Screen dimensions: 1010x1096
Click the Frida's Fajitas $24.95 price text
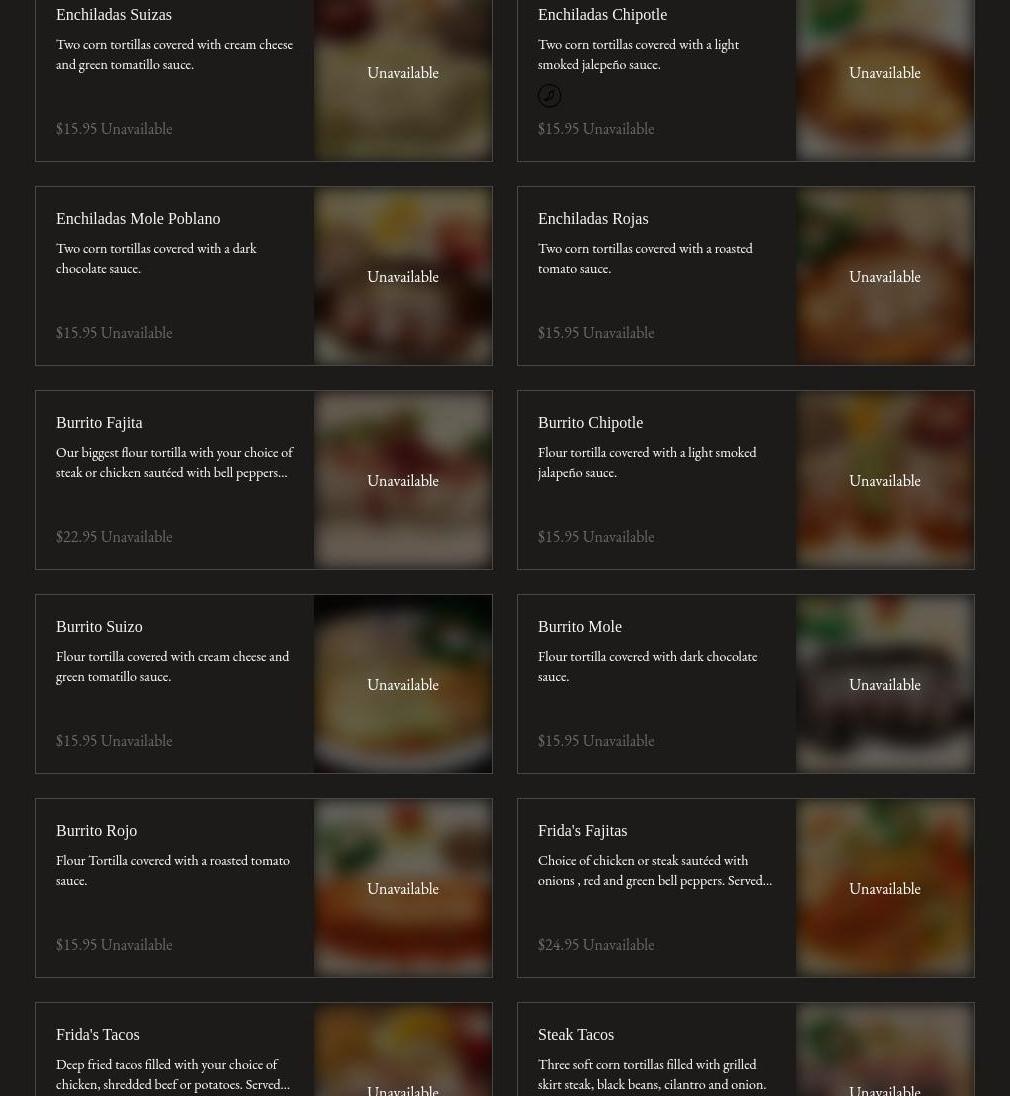click(558, 945)
